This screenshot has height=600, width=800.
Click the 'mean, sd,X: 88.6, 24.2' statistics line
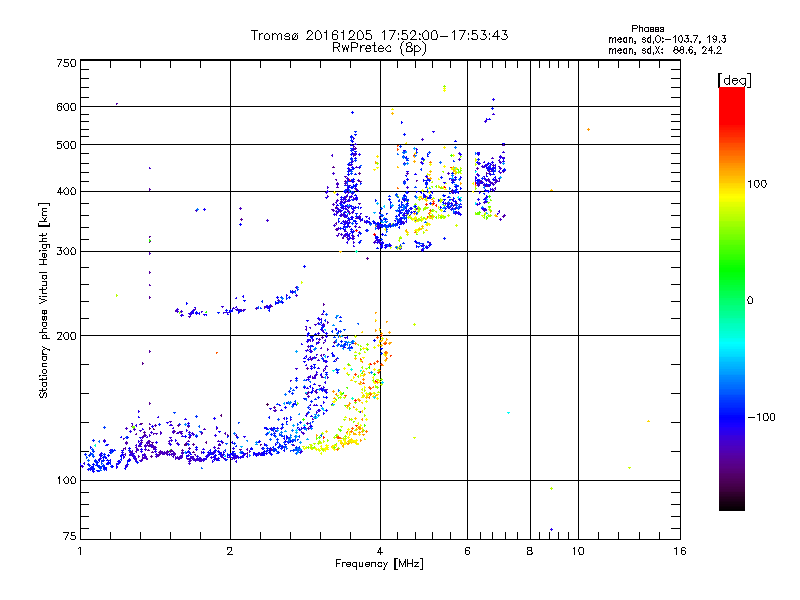(665, 51)
